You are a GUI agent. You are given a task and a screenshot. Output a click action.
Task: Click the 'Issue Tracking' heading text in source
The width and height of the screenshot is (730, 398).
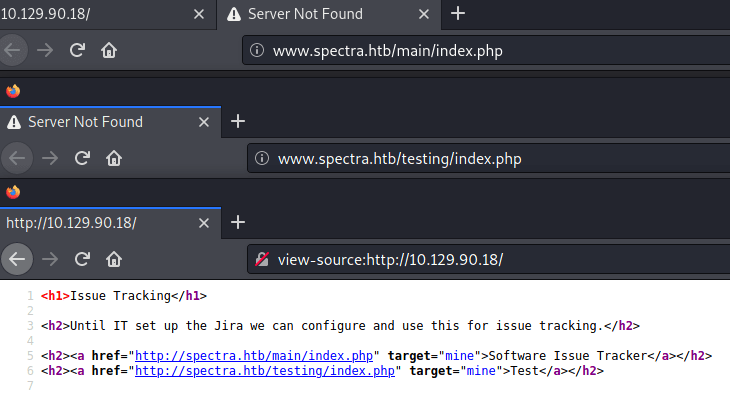[x=121, y=296]
